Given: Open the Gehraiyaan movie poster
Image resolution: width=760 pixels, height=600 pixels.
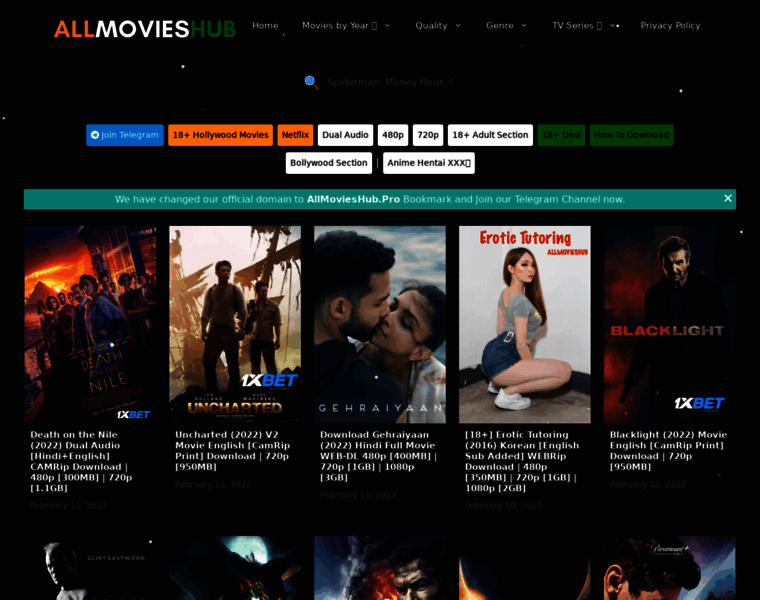Looking at the screenshot, I should tap(380, 324).
